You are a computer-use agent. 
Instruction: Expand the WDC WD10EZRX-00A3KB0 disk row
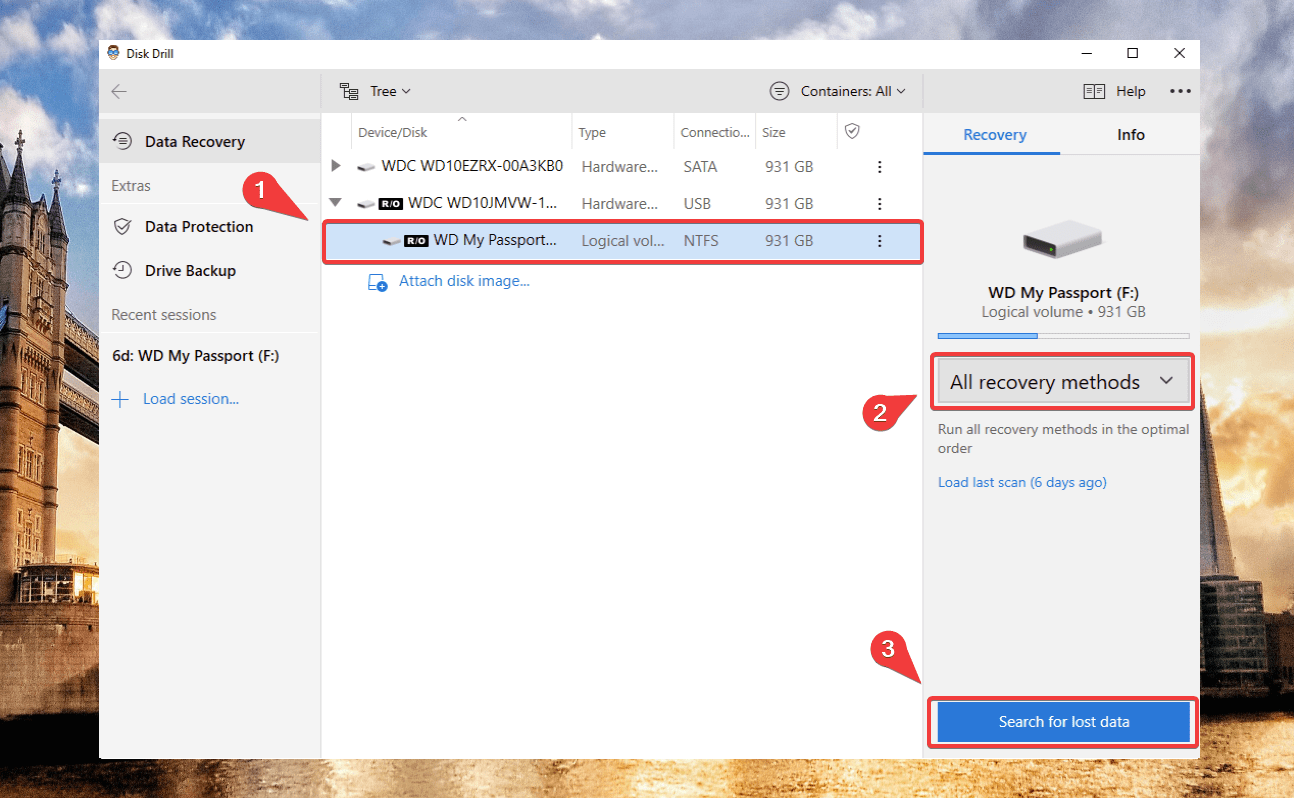coord(336,166)
